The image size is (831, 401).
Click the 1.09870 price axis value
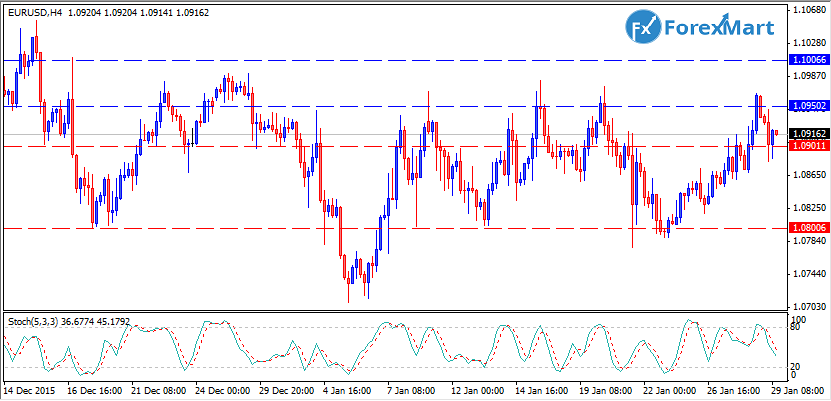coord(808,76)
